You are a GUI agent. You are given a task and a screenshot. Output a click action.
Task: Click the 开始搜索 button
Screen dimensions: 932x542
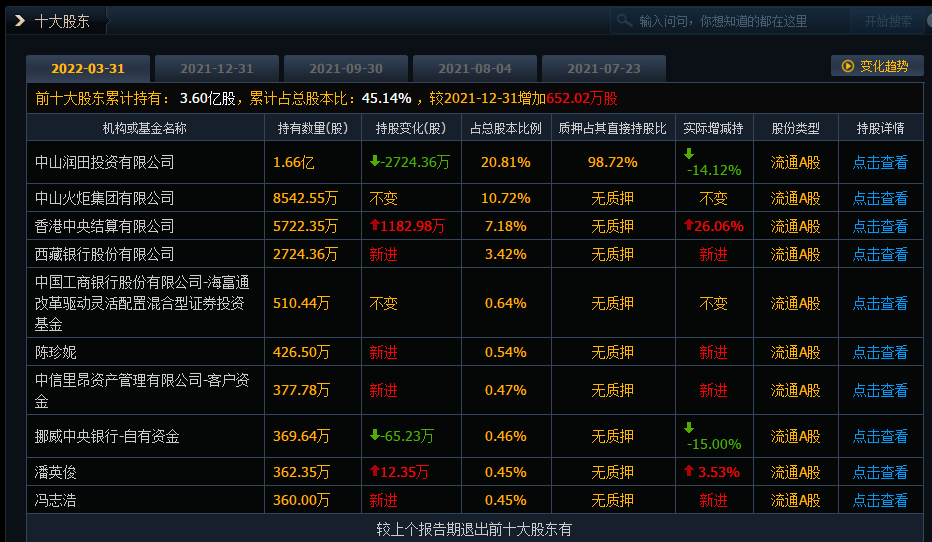[x=888, y=21]
